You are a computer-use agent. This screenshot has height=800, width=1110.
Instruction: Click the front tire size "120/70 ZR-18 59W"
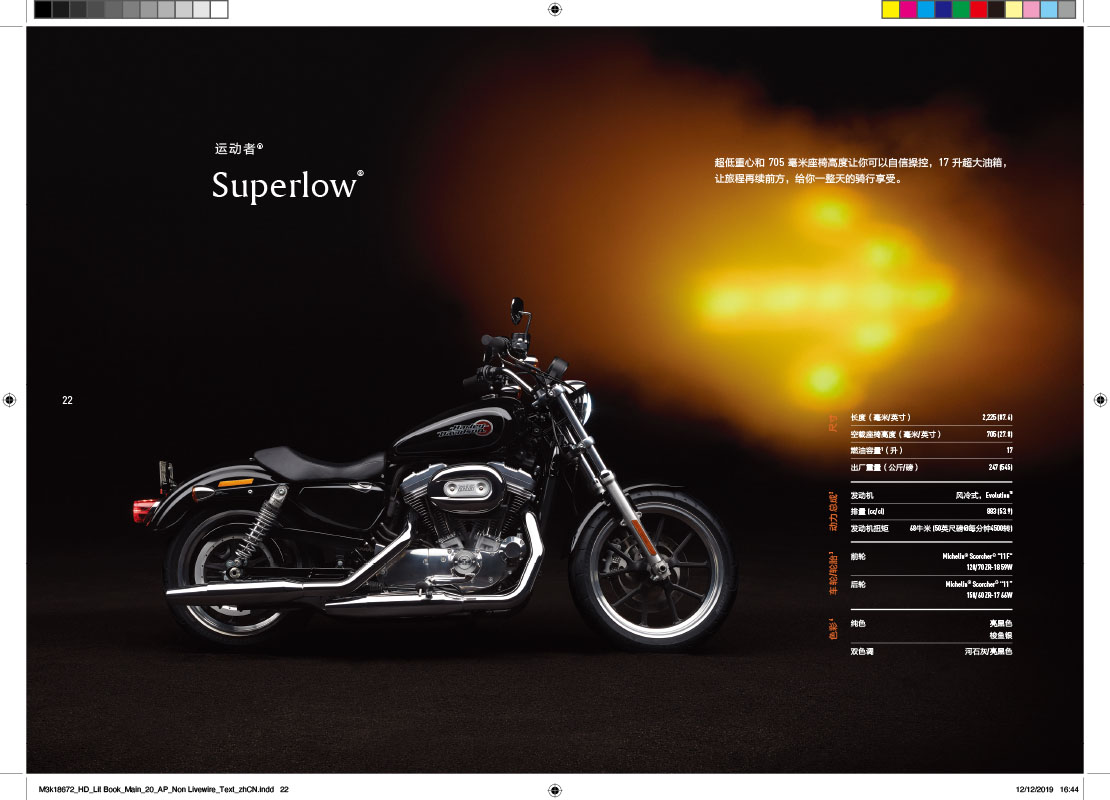989,567
